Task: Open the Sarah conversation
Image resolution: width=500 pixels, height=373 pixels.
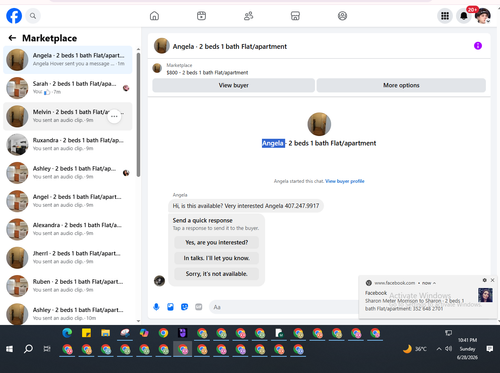Action: coord(68,88)
